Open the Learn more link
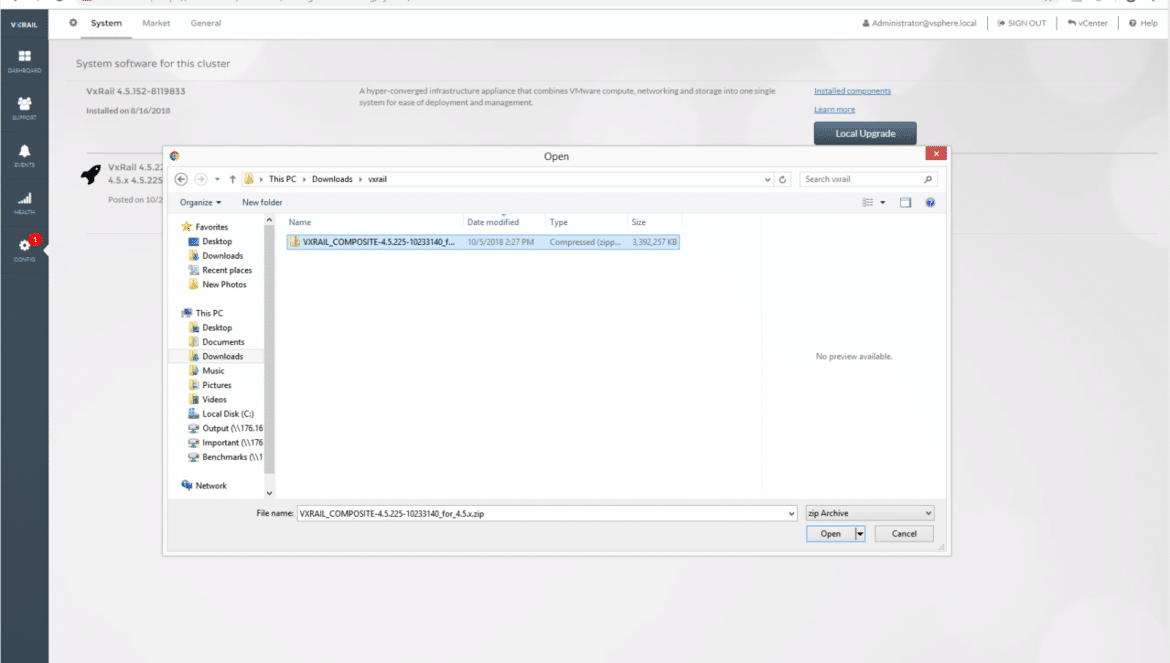 834,110
